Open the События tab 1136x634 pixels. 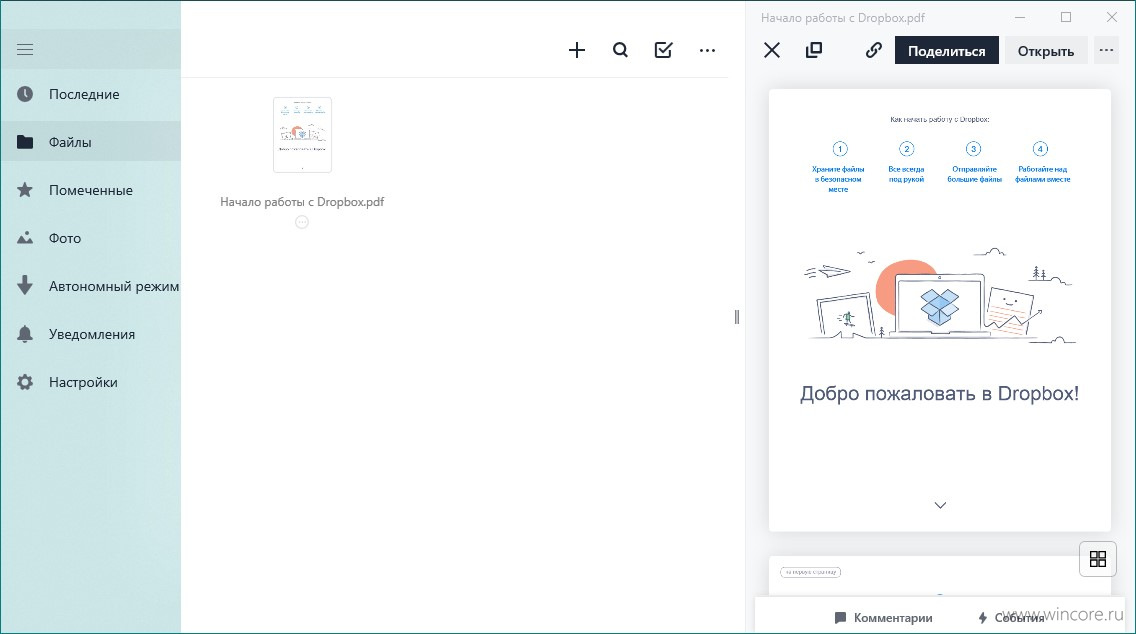(x=1011, y=617)
